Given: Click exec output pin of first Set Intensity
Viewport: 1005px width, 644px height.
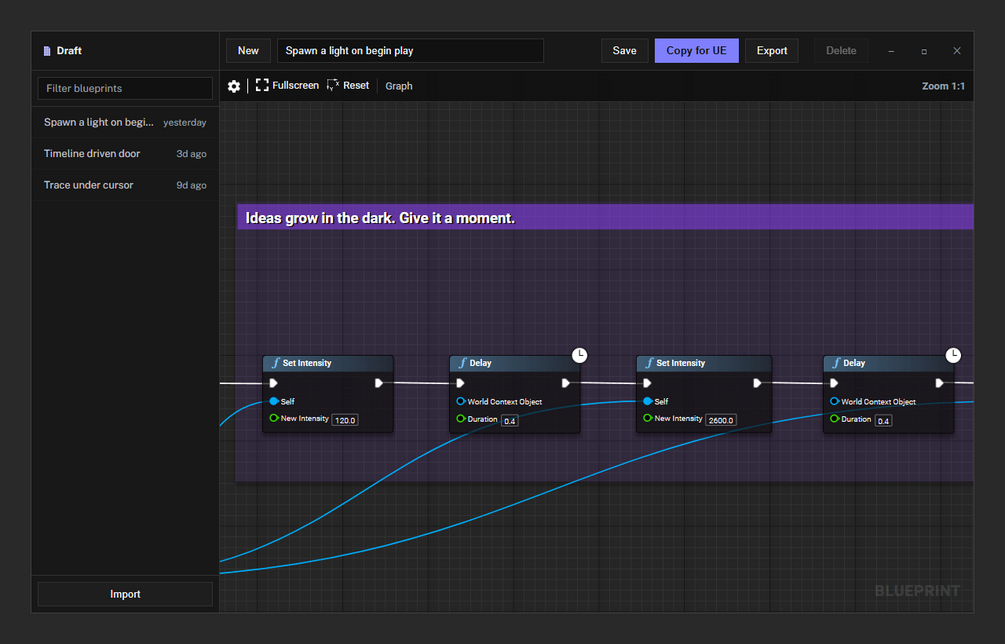Looking at the screenshot, I should click(x=379, y=383).
